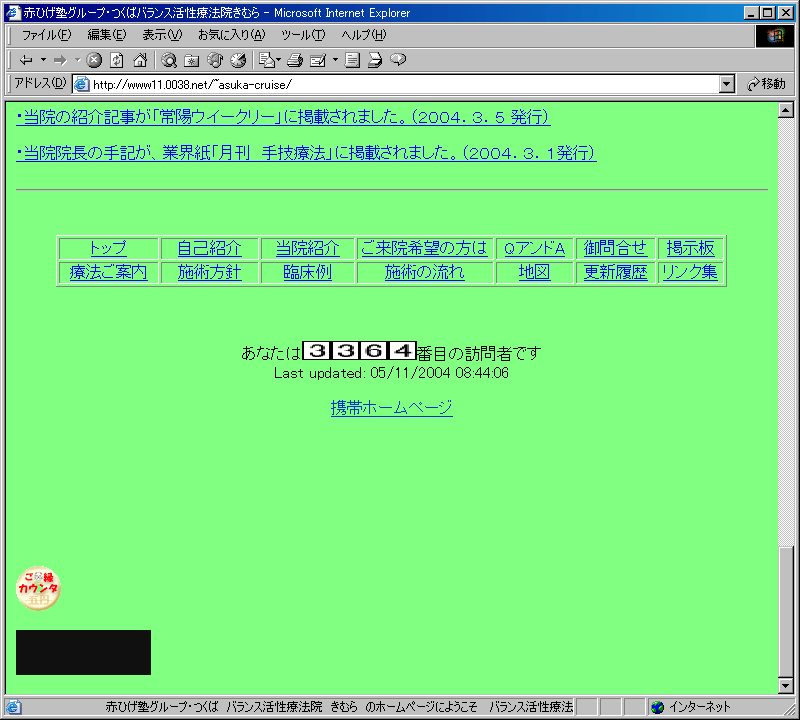Image resolution: width=800 pixels, height=720 pixels.
Task: Expand the address bar dropdown
Action: (727, 84)
